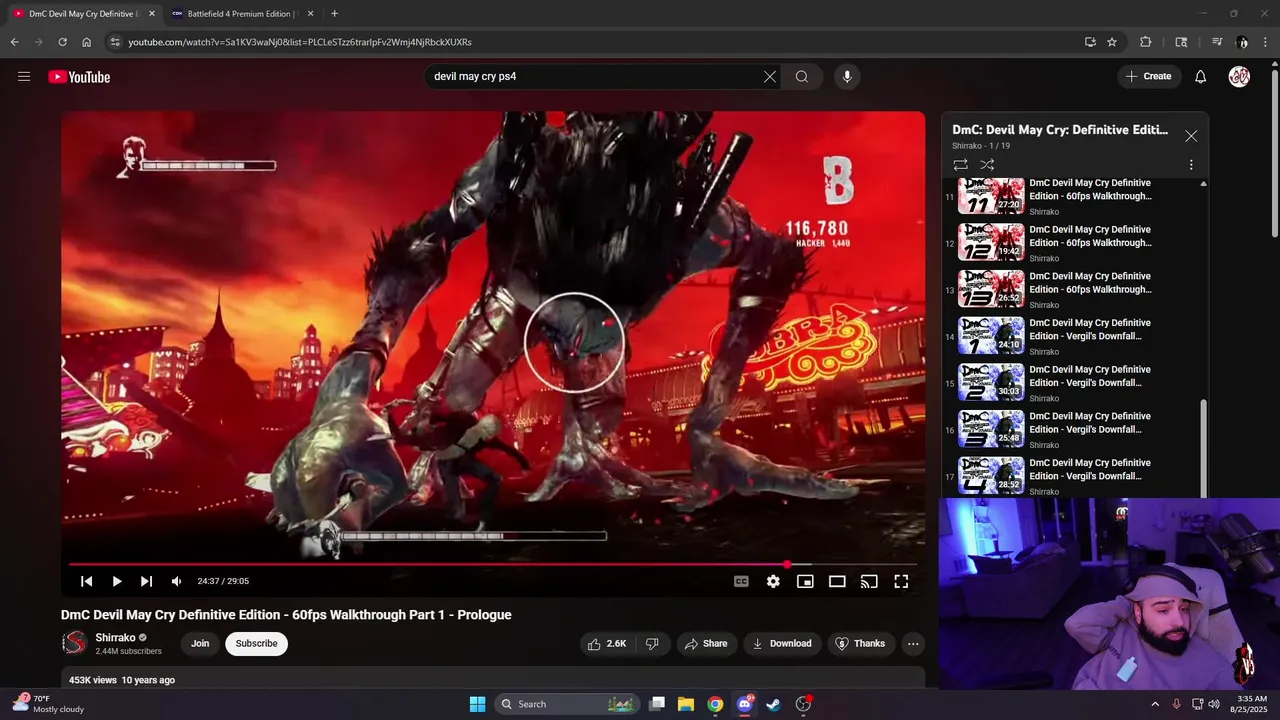Click the address bar URL
1280x720 pixels.
pos(300,42)
